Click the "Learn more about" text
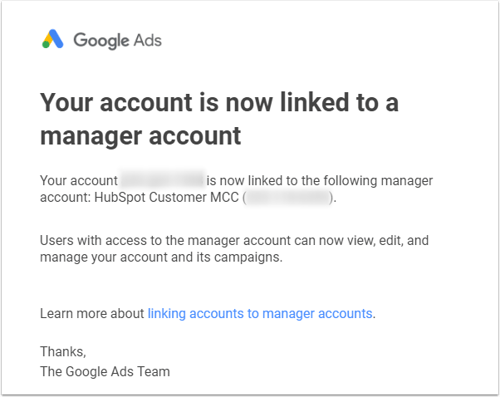This screenshot has height=397, width=500. [x=92, y=313]
